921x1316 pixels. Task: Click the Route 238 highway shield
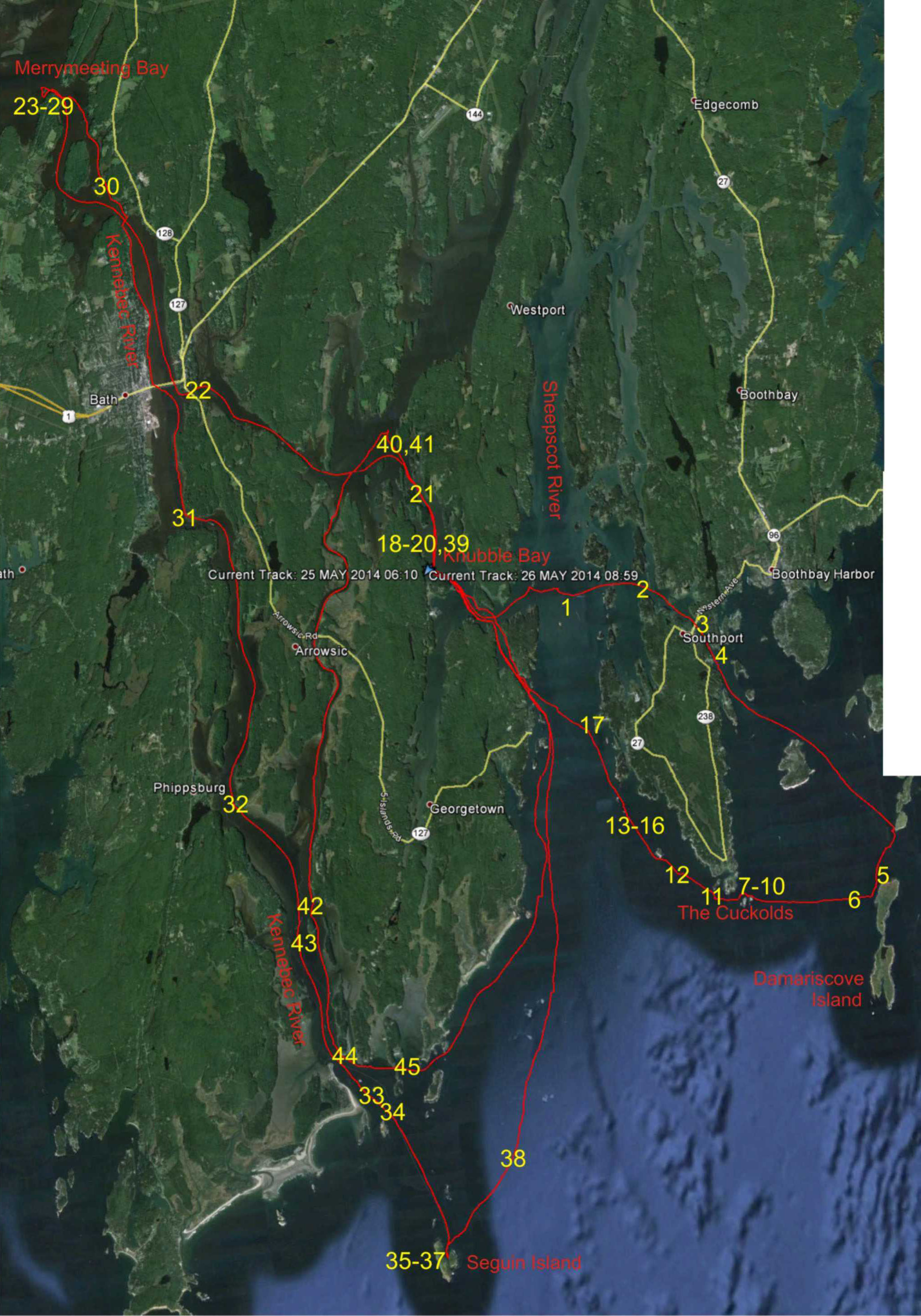705,716
